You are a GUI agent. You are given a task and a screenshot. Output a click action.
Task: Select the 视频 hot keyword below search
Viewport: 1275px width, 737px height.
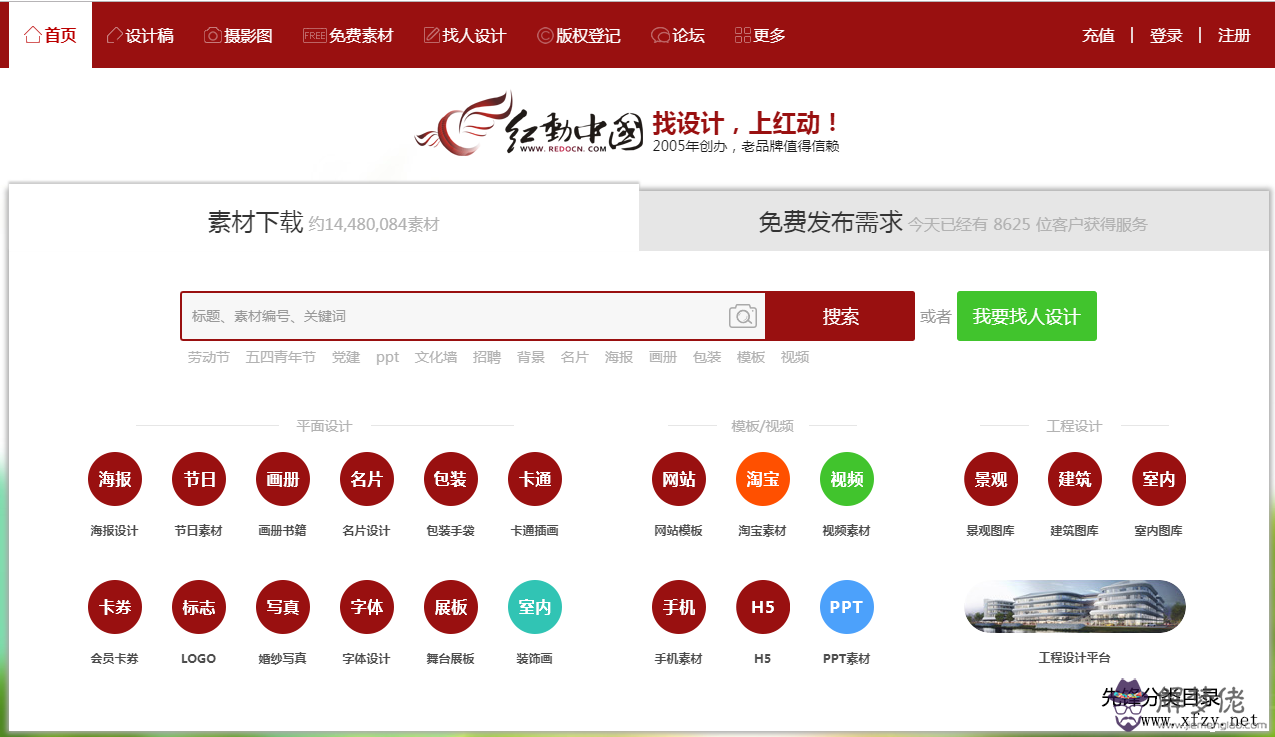pyautogui.click(x=795, y=357)
